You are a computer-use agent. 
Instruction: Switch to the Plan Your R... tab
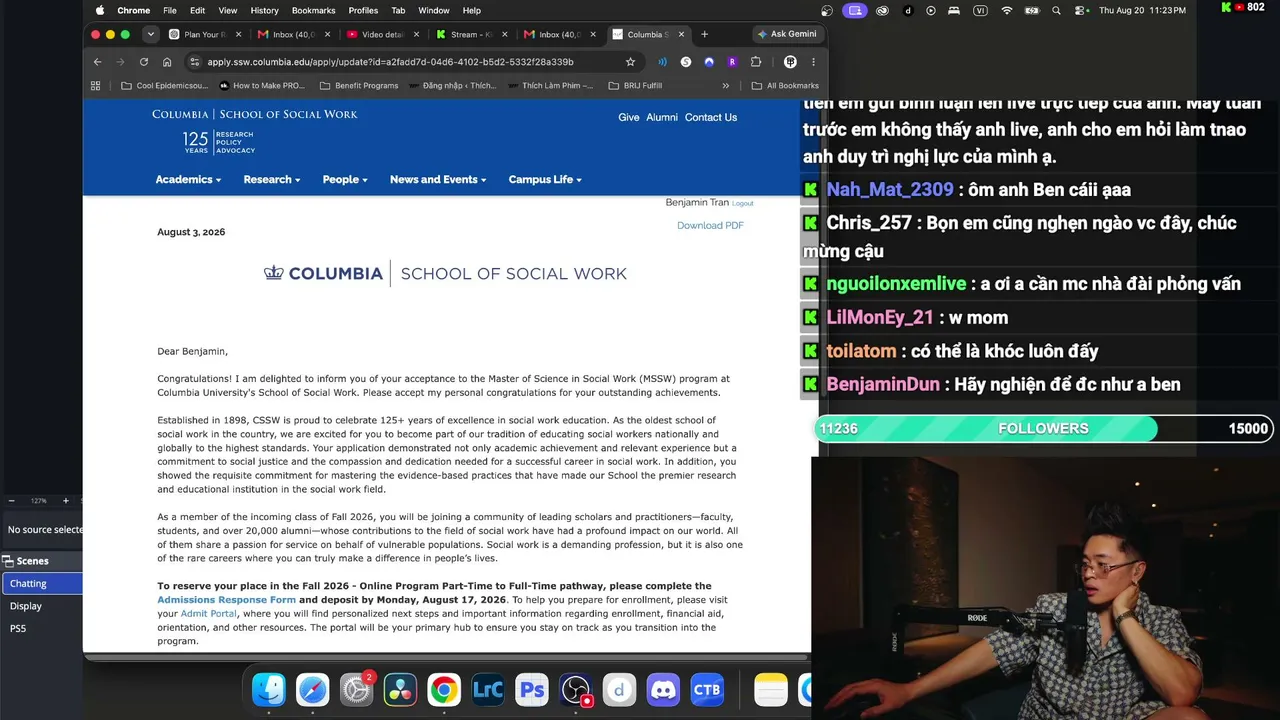[205, 34]
